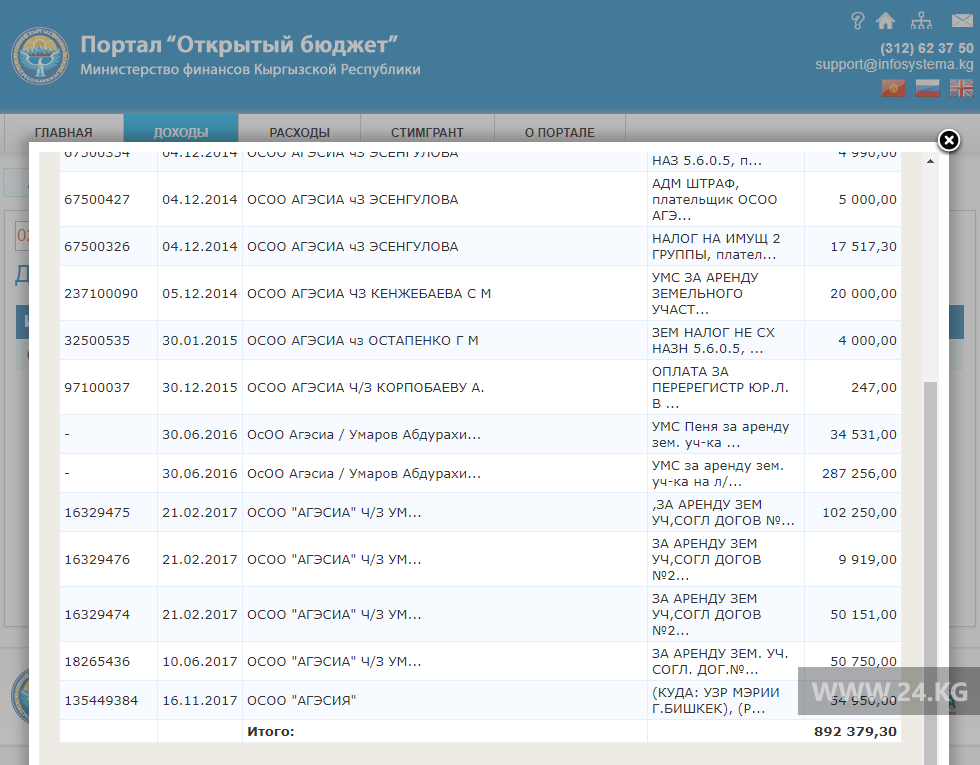Switch language with Russian flag
The width and height of the screenshot is (980, 765).
(x=927, y=88)
